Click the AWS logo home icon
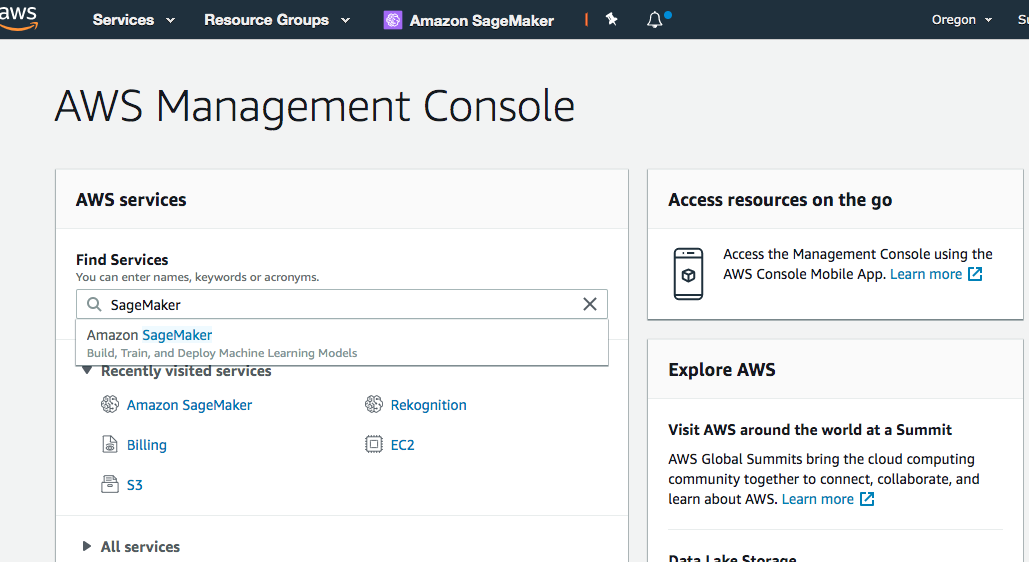The width and height of the screenshot is (1029, 562). [18, 17]
